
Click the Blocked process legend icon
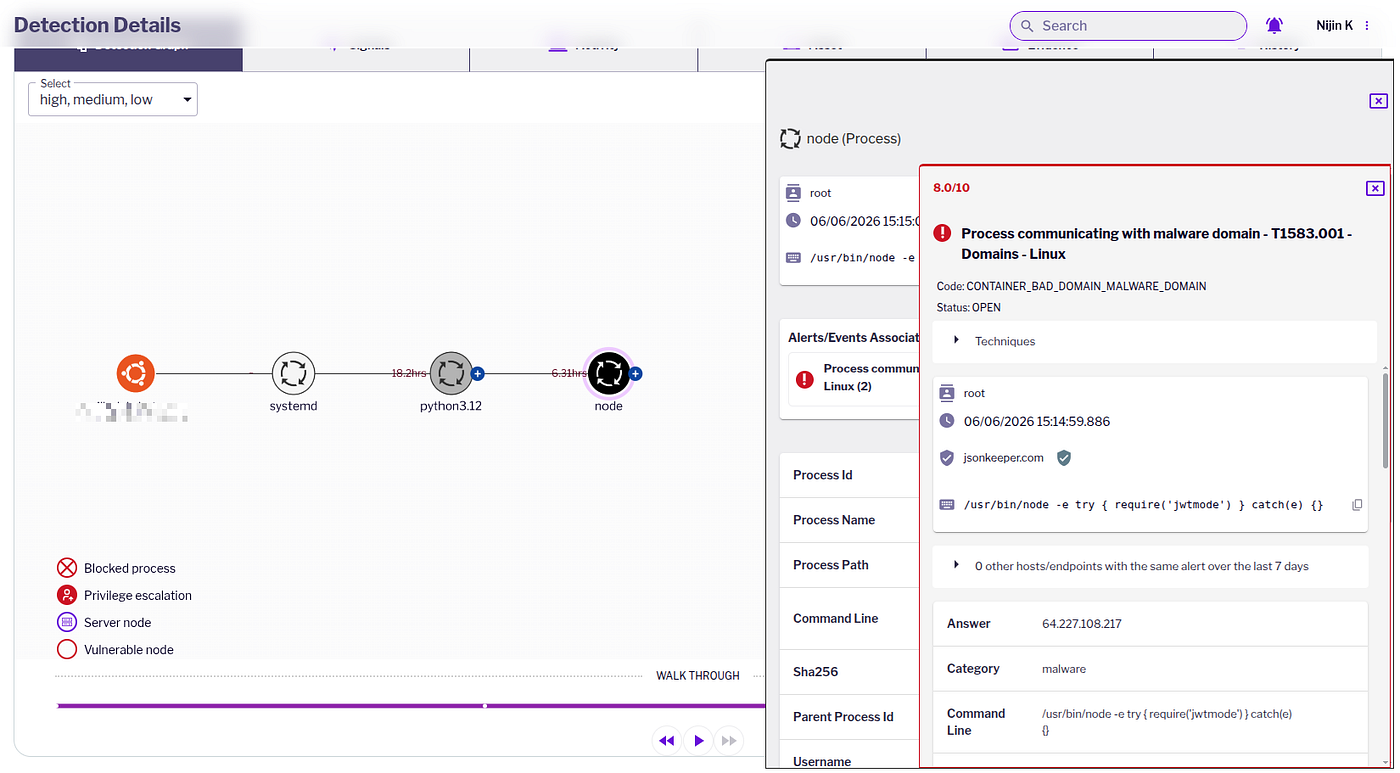point(67,568)
